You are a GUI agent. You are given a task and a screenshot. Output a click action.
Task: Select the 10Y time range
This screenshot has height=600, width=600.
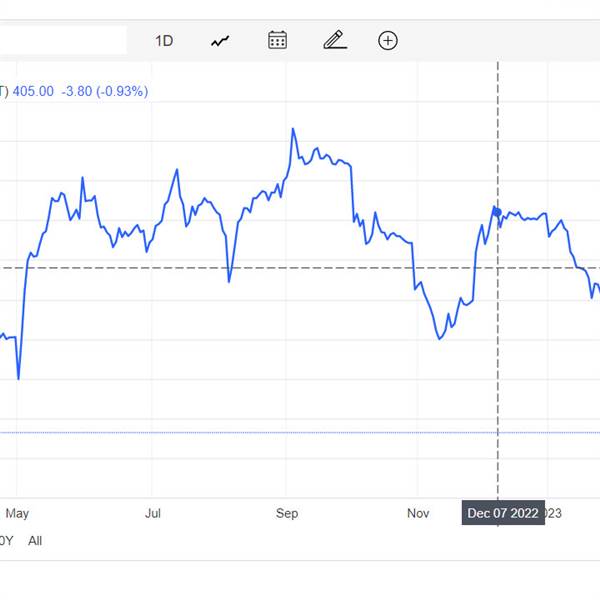pos(7,541)
